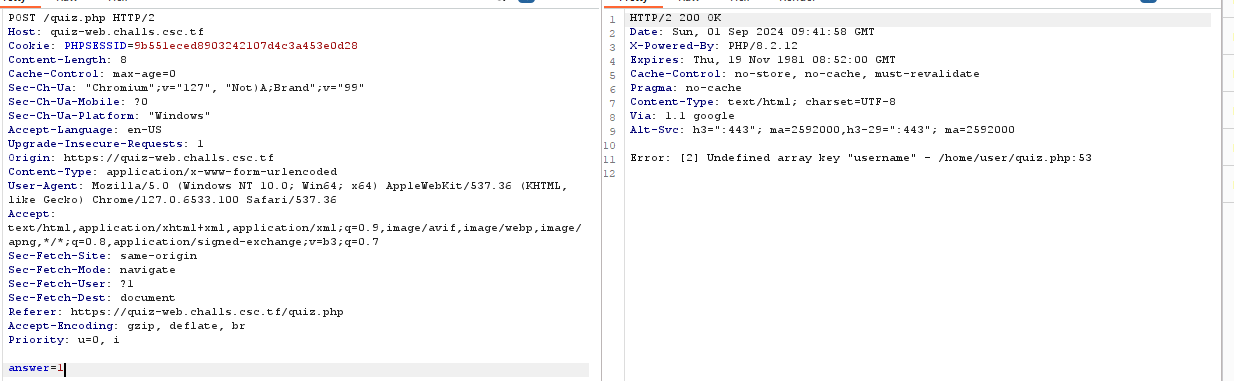The height and width of the screenshot is (381, 1234).
Task: Select the Sec-Ch-Ua "Chromium";v="127" header line
Action: pos(186,88)
